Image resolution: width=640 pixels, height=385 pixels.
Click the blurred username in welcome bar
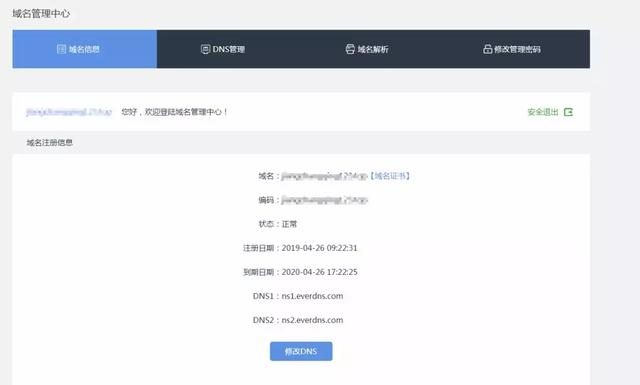[69, 112]
